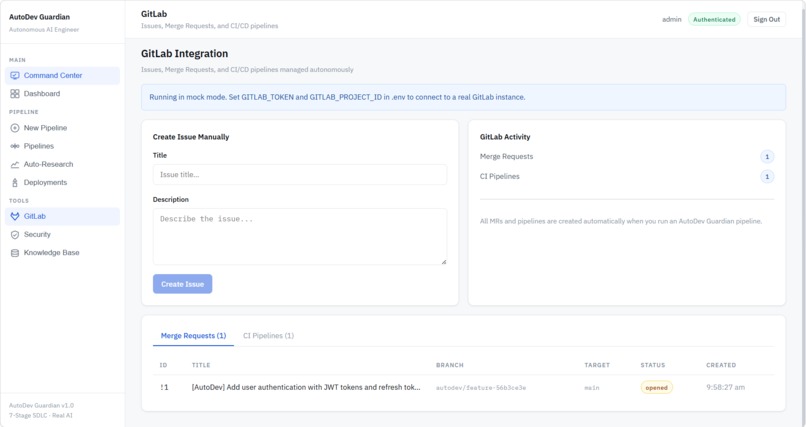Screen dimensions: 806x427
Task: Click merge request ID !1
Action: [x=164, y=387]
